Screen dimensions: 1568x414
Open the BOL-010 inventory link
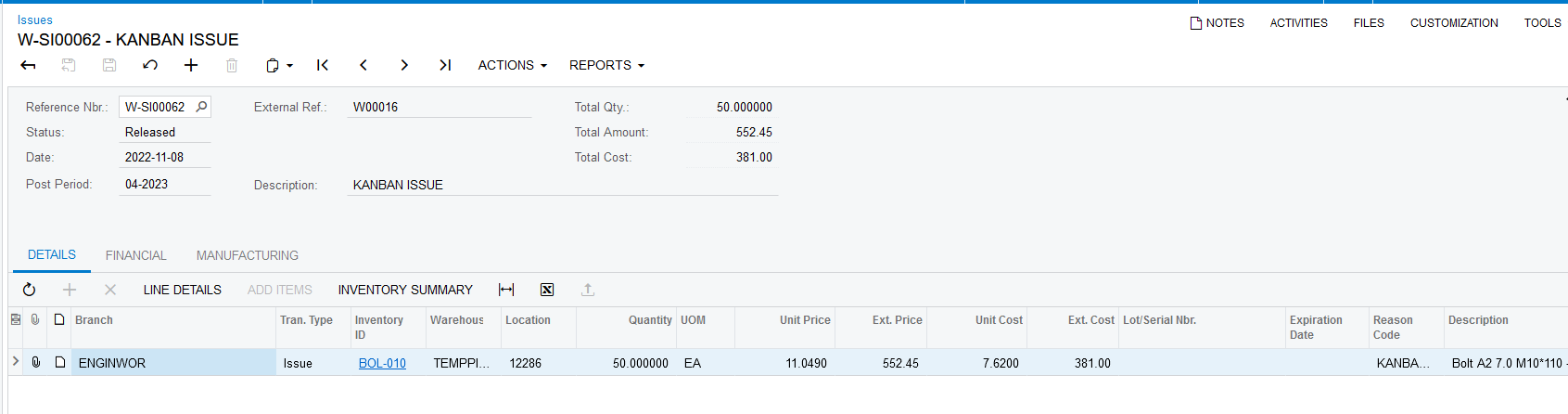click(382, 363)
